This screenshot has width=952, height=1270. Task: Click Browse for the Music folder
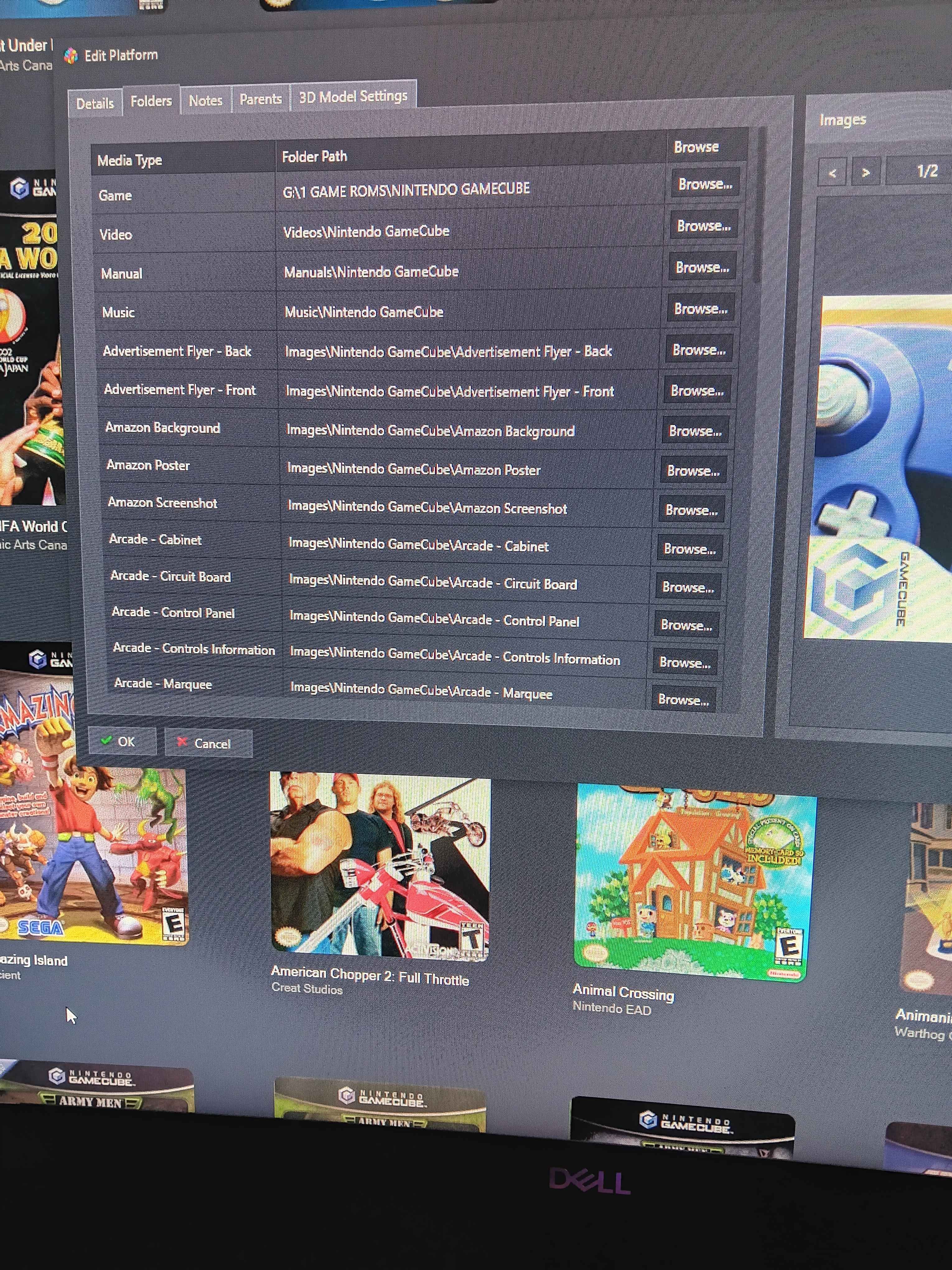point(700,309)
